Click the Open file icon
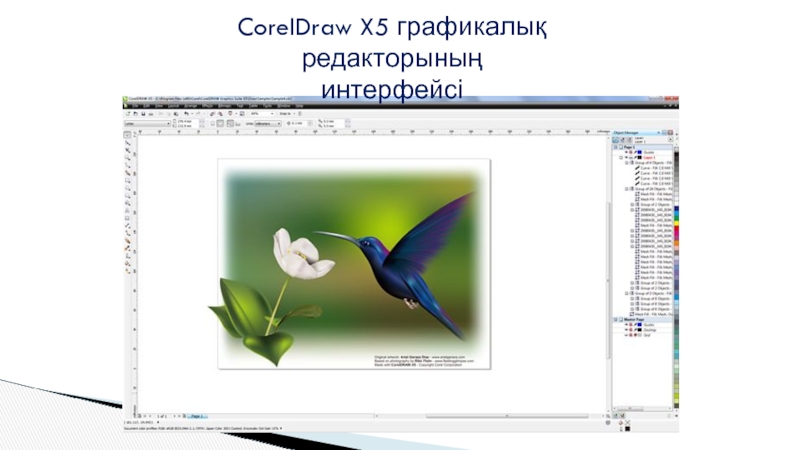Screen dimensions: 800x450 coord(133,114)
